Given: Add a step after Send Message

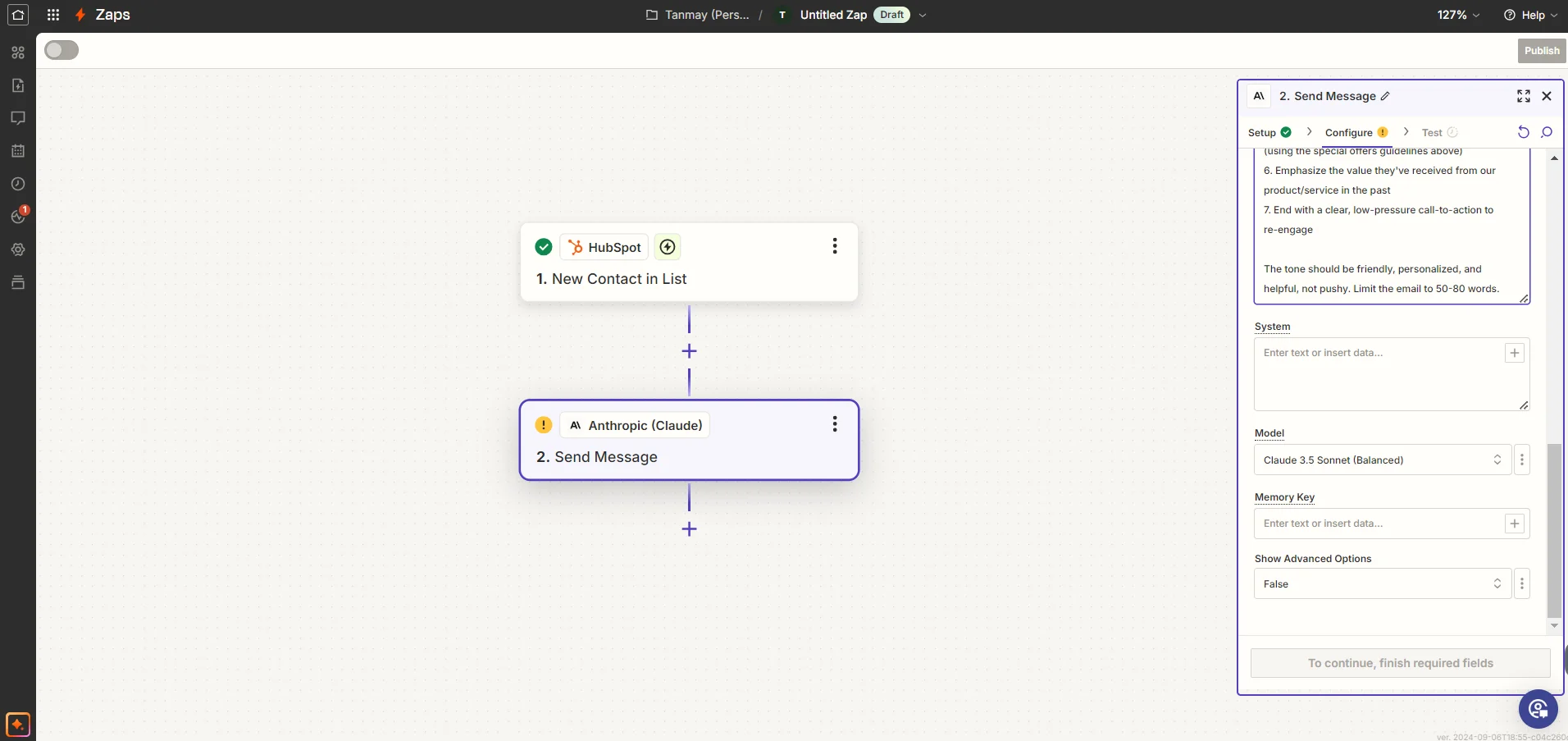Looking at the screenshot, I should tap(689, 529).
